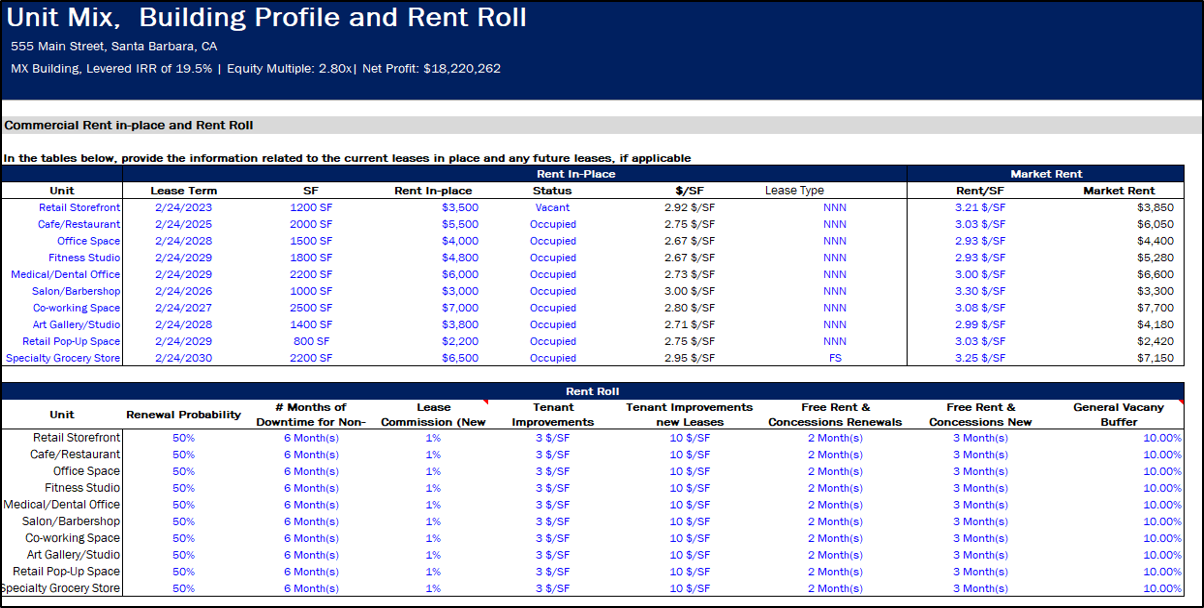Screen dimensions: 1204x608
Task: Select the 2/24/2023 Lease Term for Retail Storefront
Action: click(x=184, y=207)
